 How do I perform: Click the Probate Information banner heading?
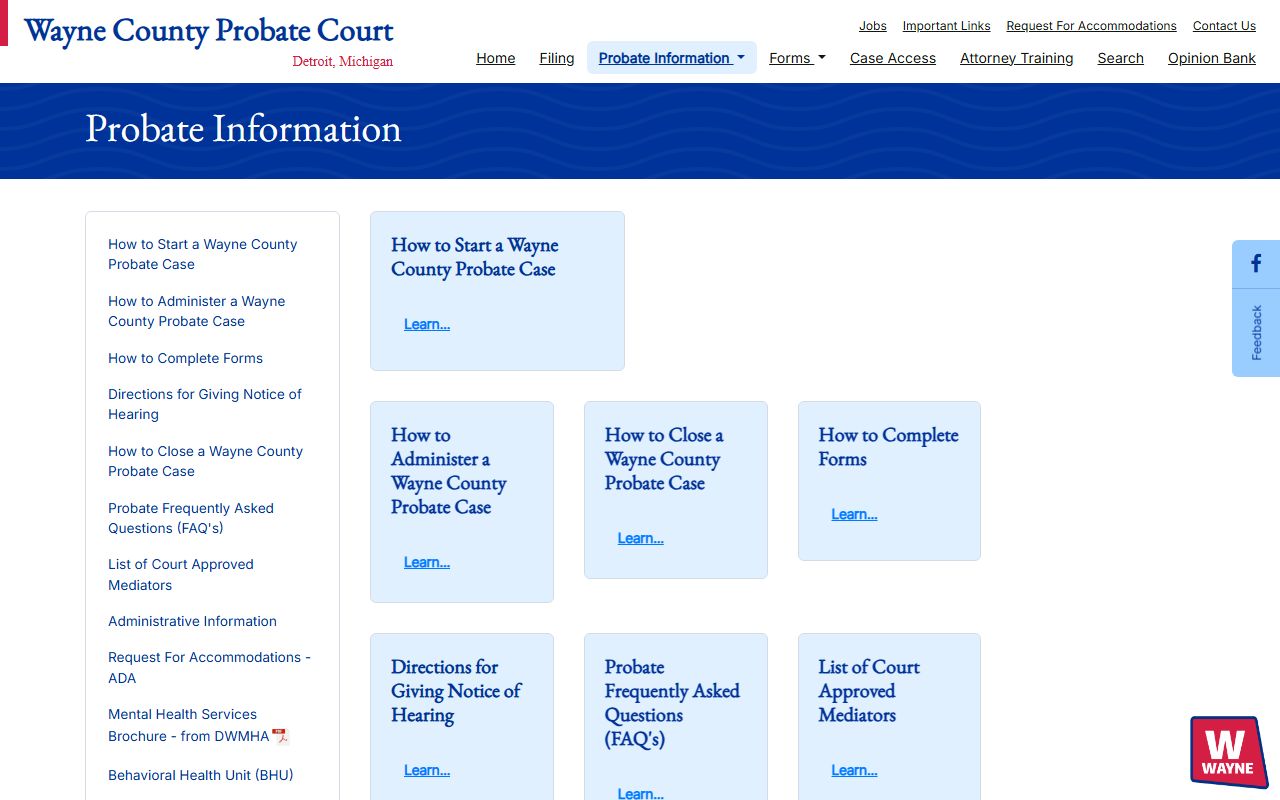click(x=243, y=129)
